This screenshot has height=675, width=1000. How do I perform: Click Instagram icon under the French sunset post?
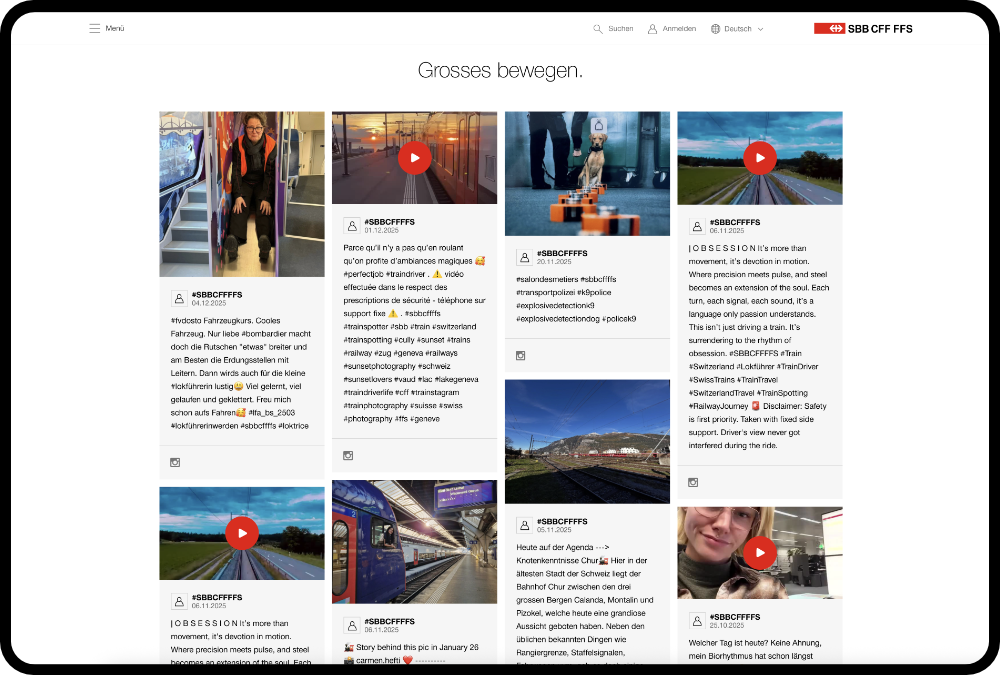(348, 456)
